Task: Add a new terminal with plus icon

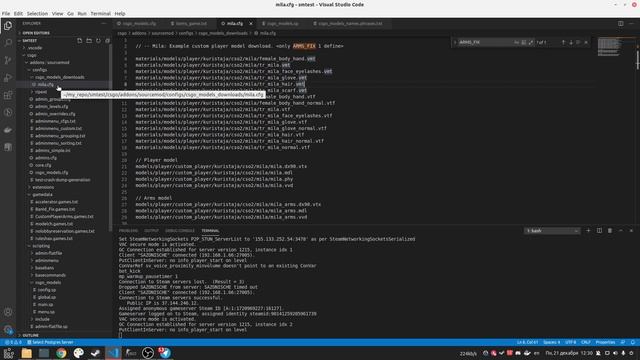Action: point(588,231)
